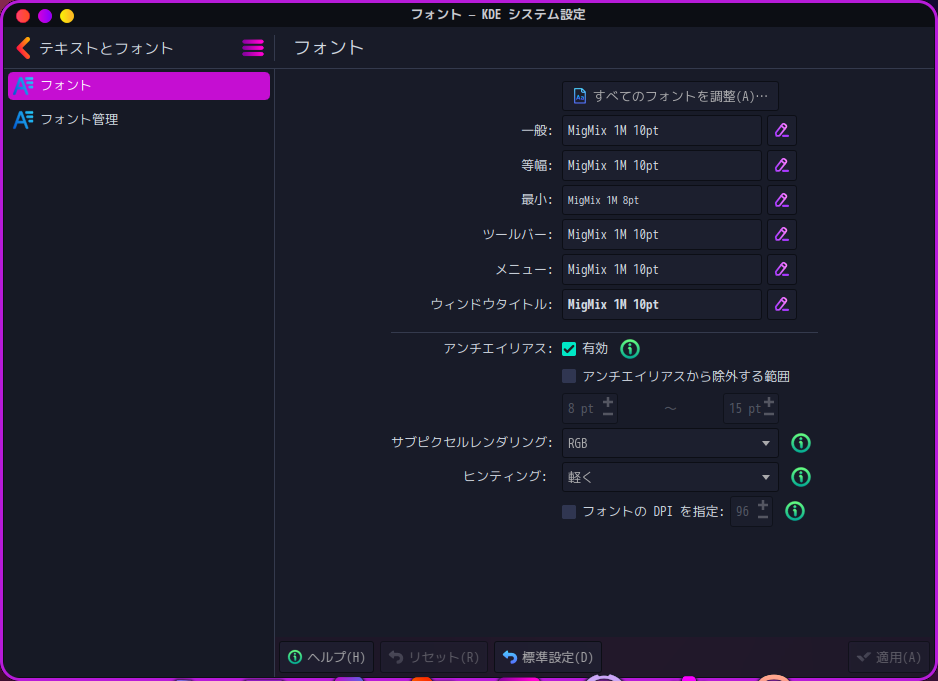Open the 等幅 font editor via pencil icon
This screenshot has height=681, width=938.
pos(781,165)
